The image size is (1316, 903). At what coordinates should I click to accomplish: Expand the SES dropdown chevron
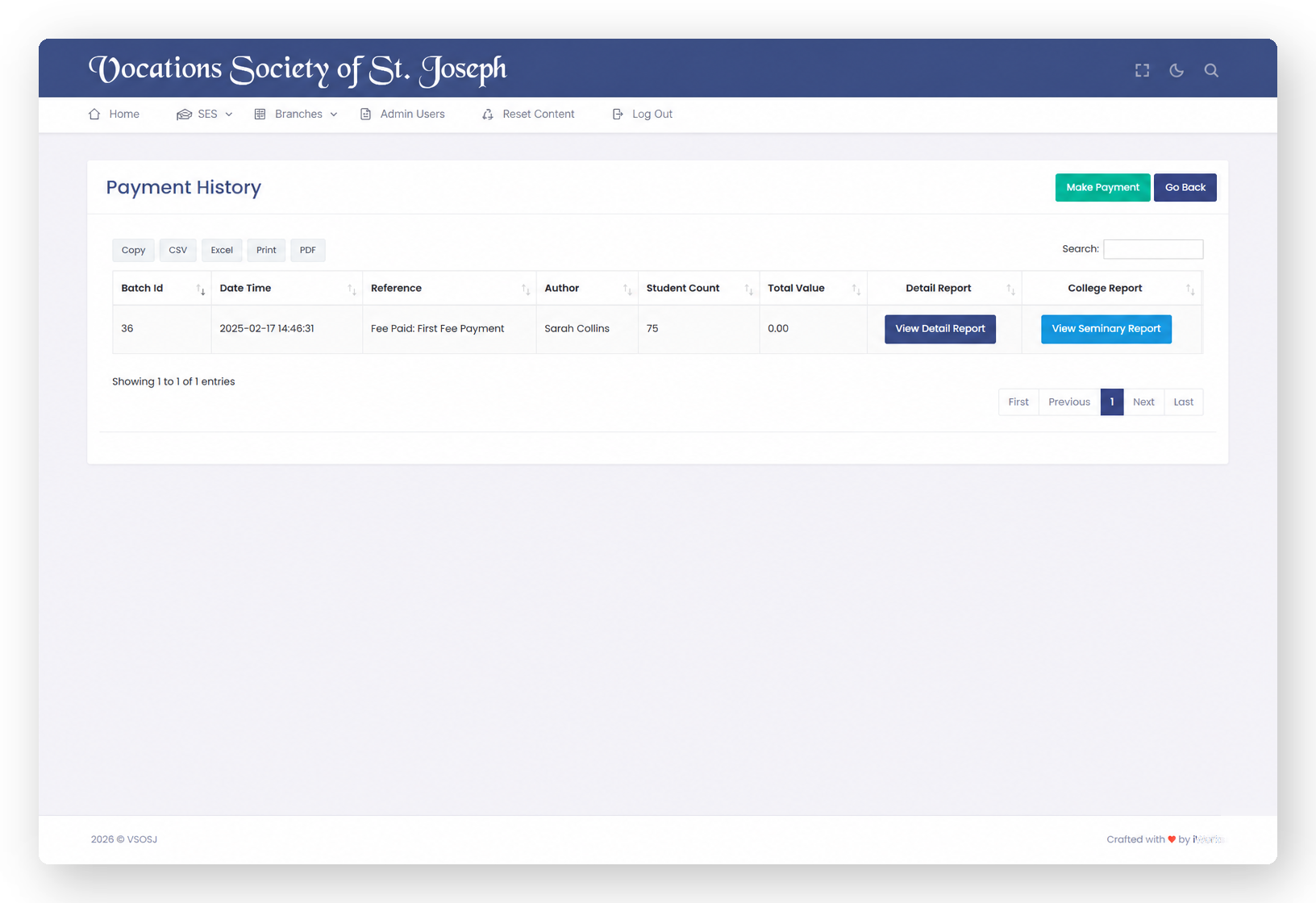[x=229, y=114]
